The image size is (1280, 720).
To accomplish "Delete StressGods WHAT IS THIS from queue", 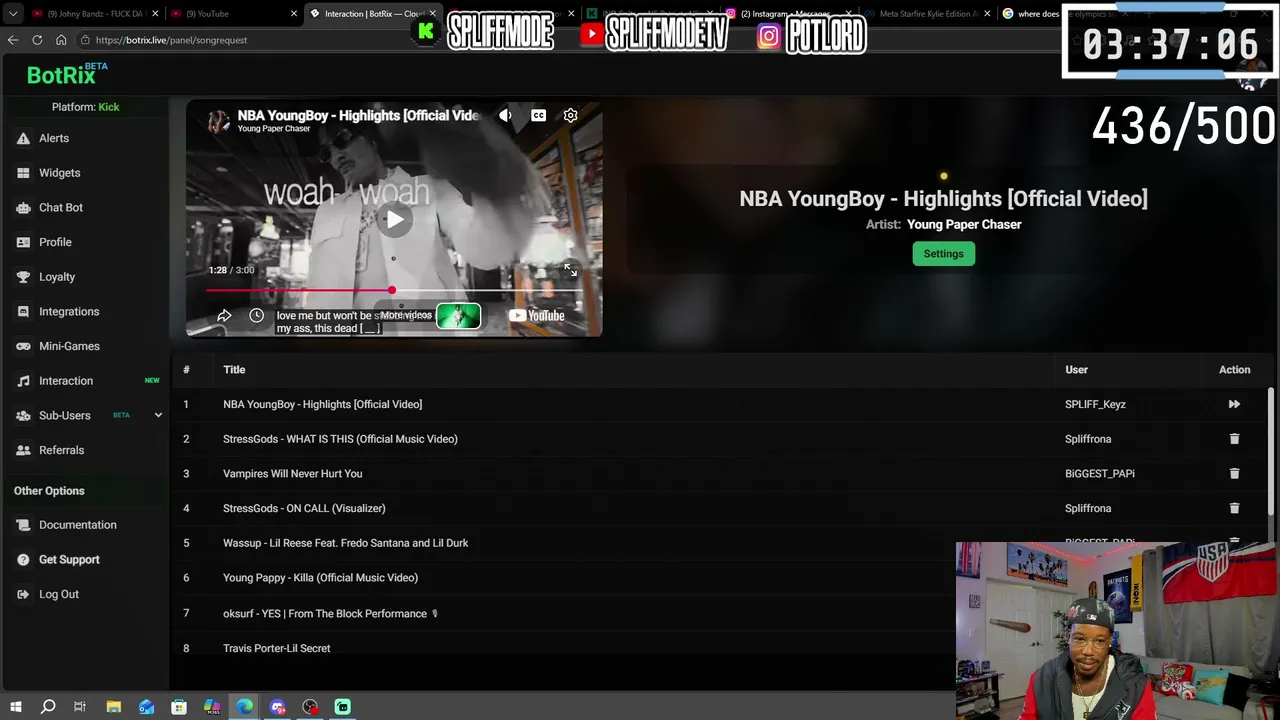I will pos(1234,439).
